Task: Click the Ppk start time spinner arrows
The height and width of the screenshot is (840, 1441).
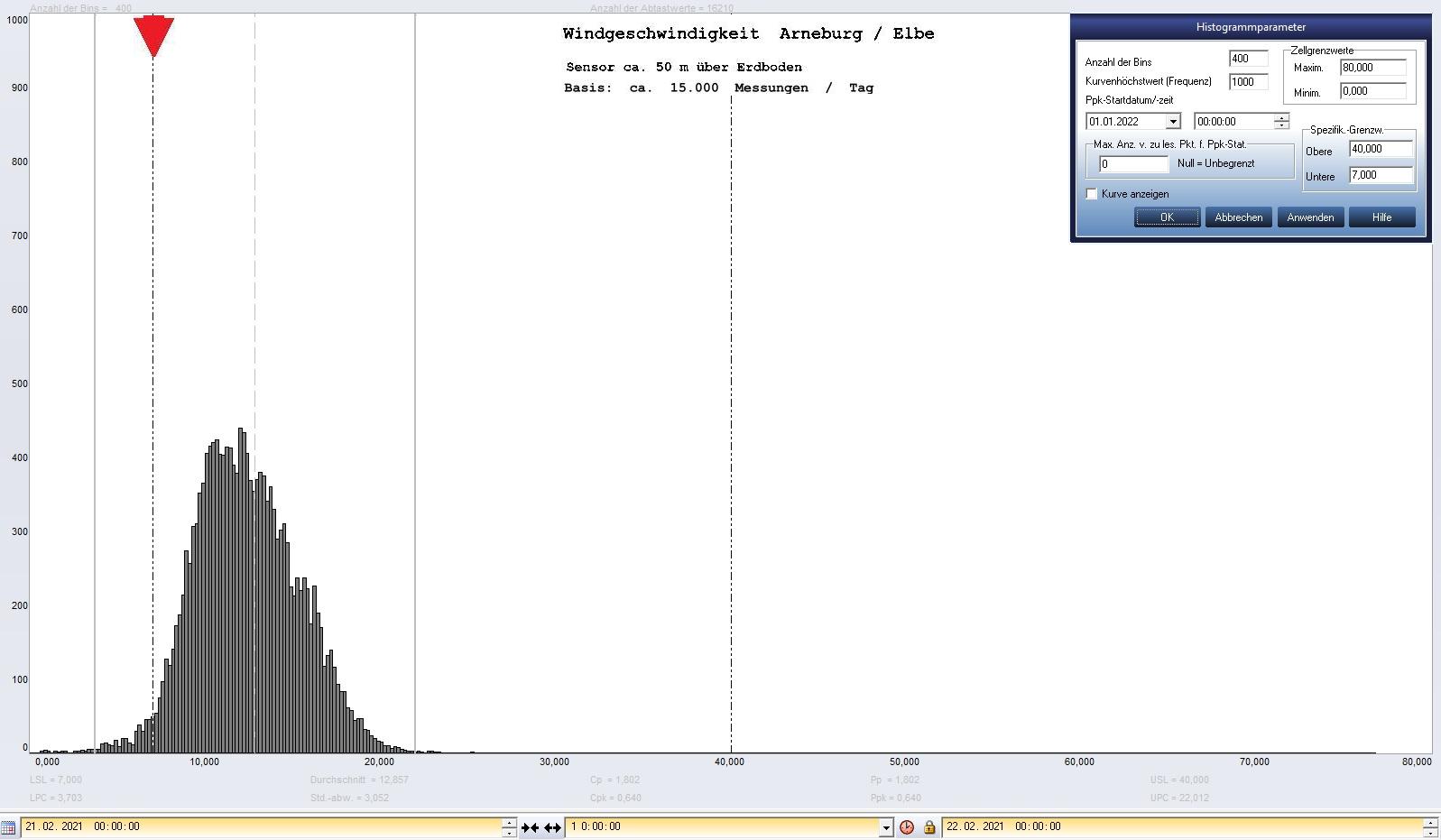Action: pos(1281,122)
